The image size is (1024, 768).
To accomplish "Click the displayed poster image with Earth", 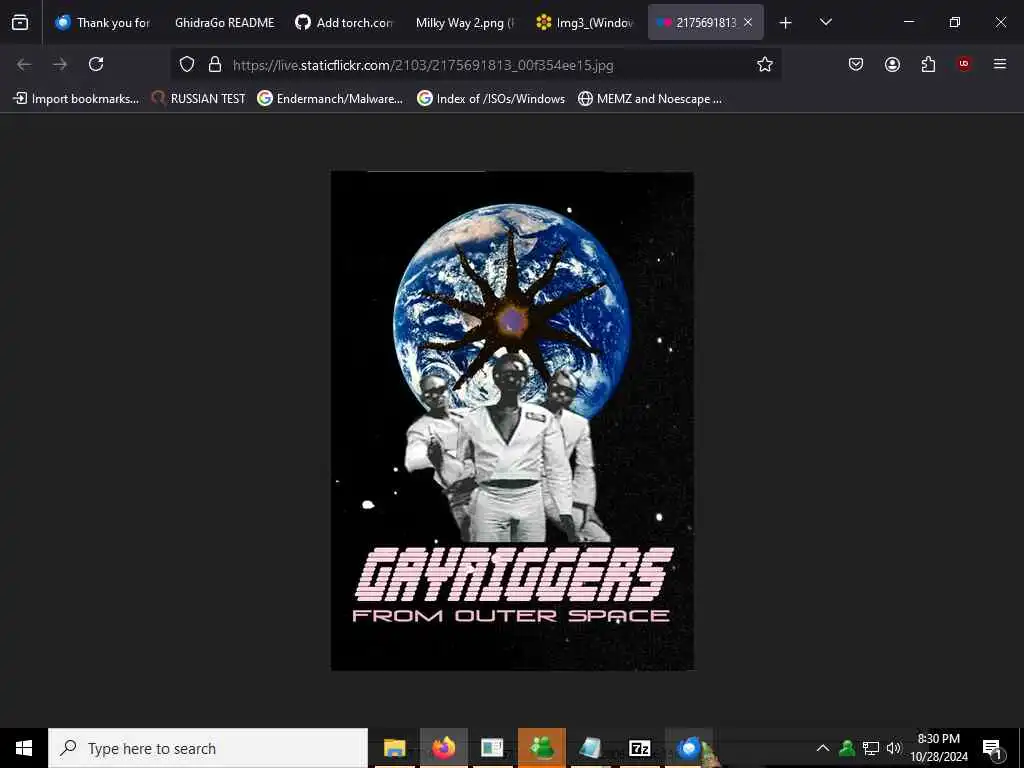I will (513, 421).
